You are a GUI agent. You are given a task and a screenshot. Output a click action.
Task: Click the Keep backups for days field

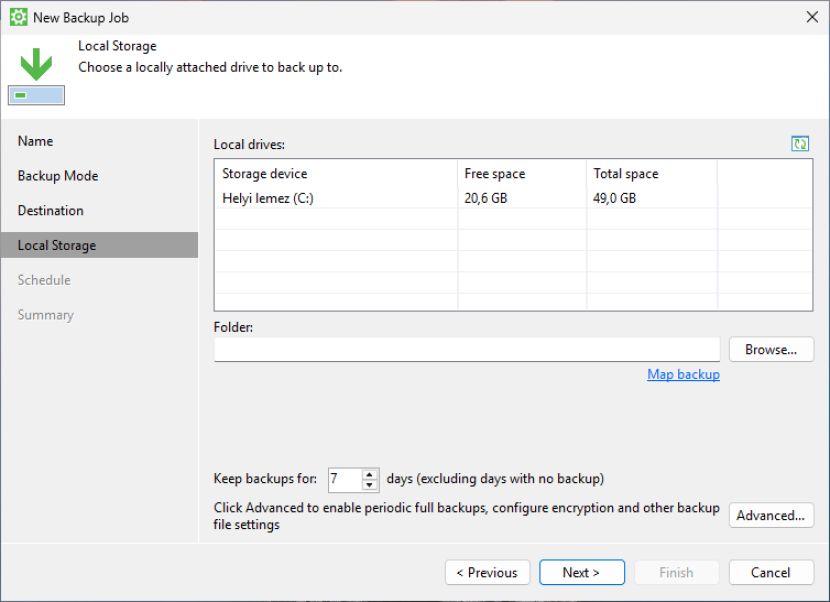pyautogui.click(x=345, y=479)
